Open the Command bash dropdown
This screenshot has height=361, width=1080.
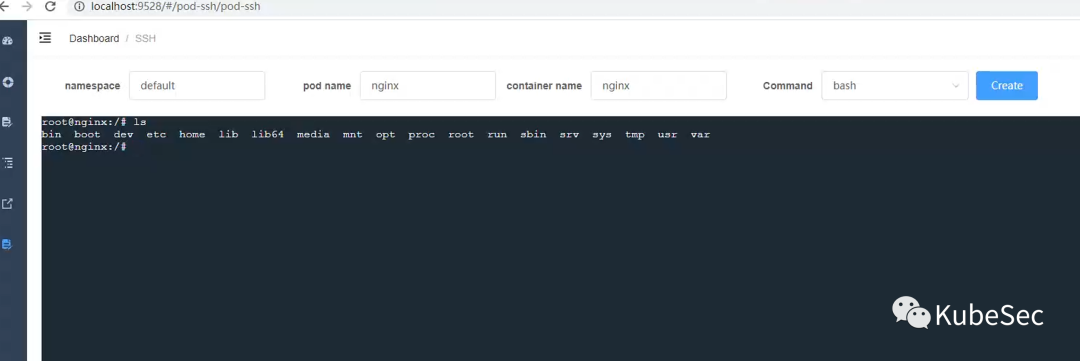pos(895,85)
